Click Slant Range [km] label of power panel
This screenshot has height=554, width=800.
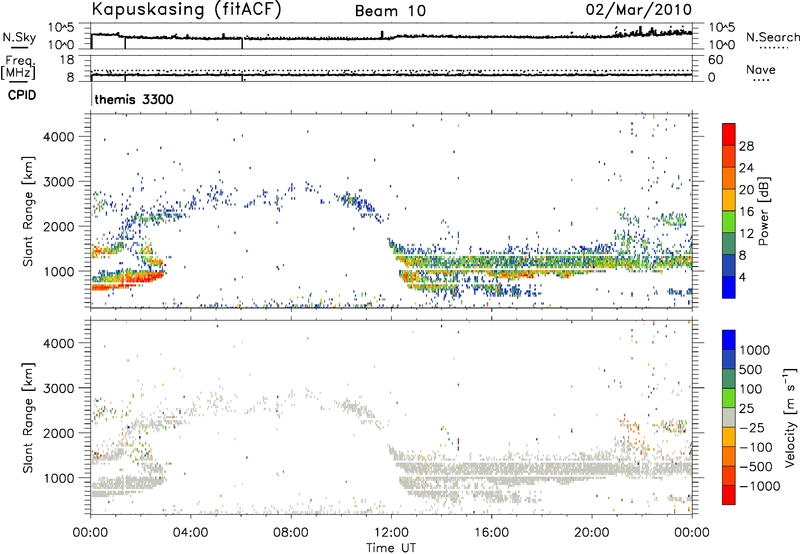coord(28,211)
